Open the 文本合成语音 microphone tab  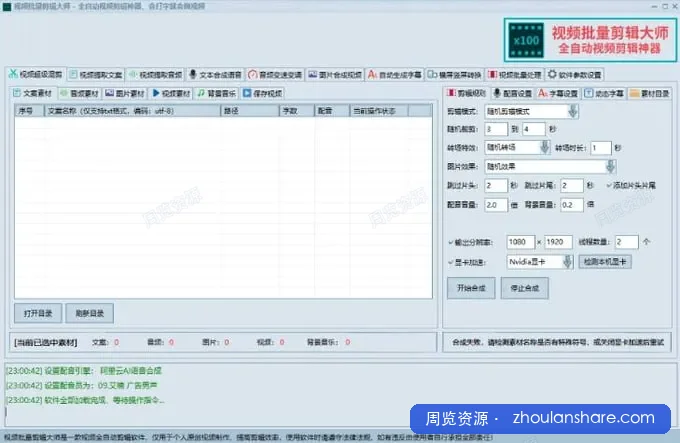coord(216,75)
